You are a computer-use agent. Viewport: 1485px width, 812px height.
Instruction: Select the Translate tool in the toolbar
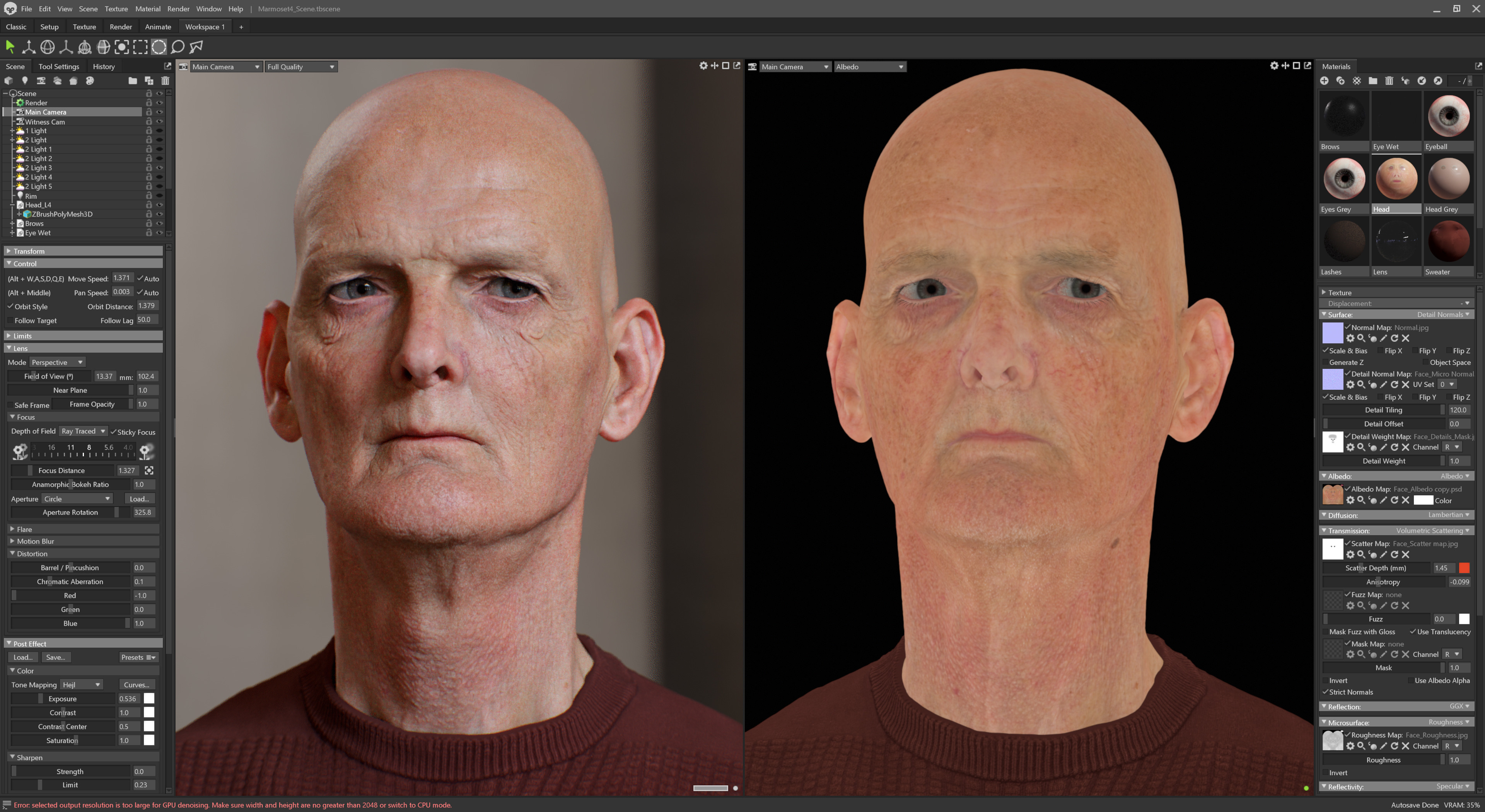[x=29, y=47]
